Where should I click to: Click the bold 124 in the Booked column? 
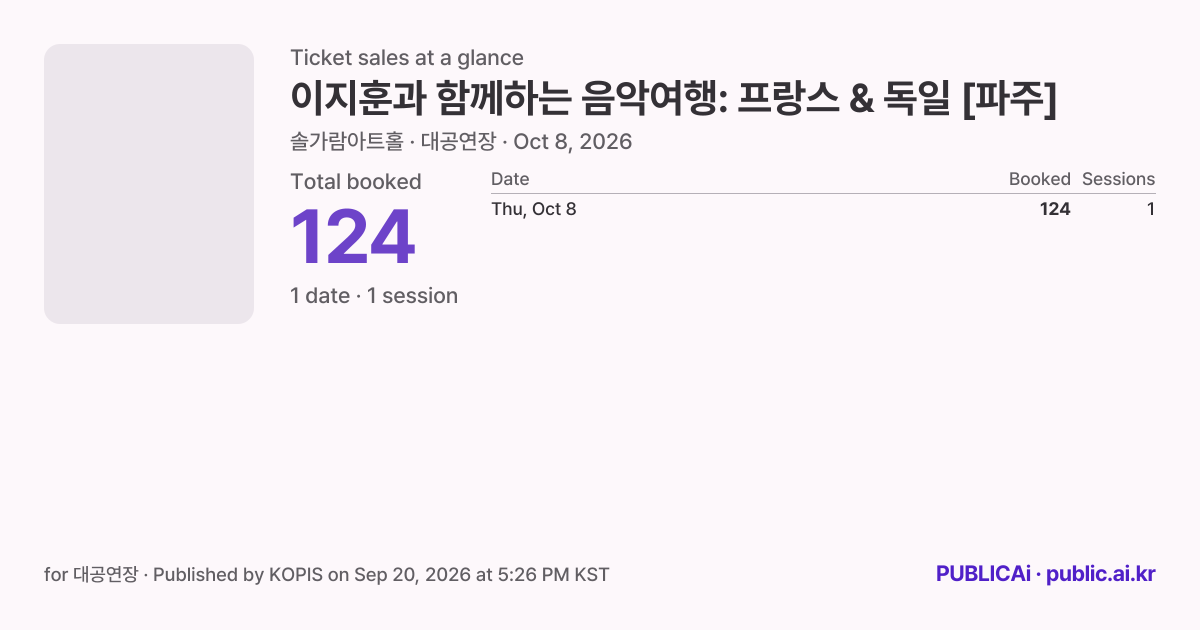1055,209
